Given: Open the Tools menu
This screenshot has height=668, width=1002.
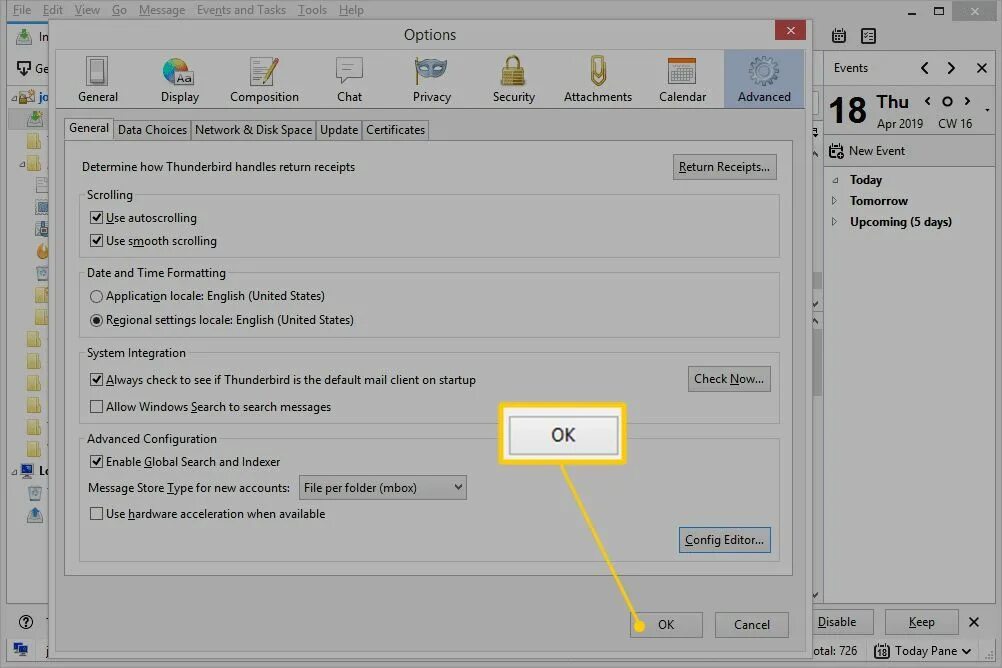Looking at the screenshot, I should click(312, 10).
